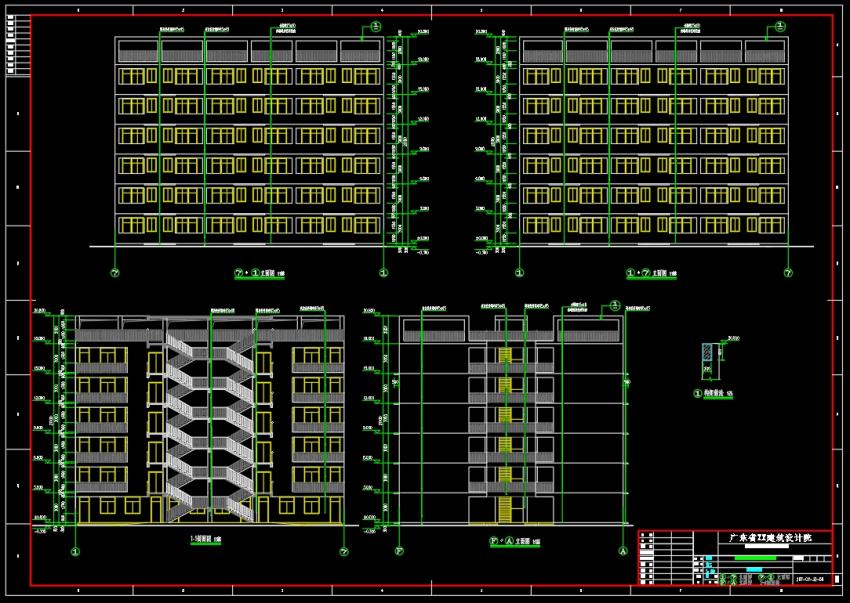Select axis bubble 7 below the staircase section
The width and height of the screenshot is (850, 603).
point(344,551)
